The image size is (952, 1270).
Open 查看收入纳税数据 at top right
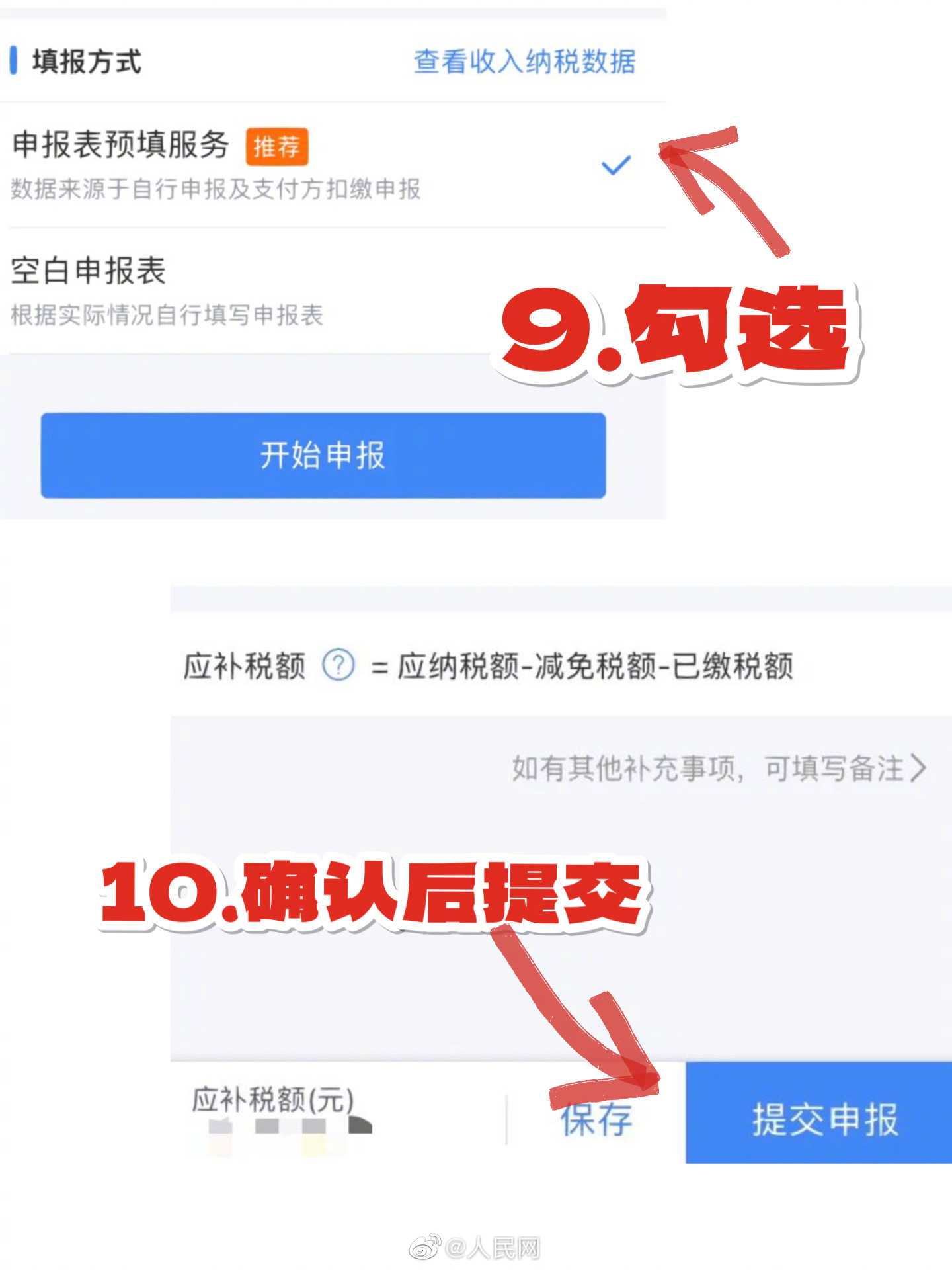point(524,62)
